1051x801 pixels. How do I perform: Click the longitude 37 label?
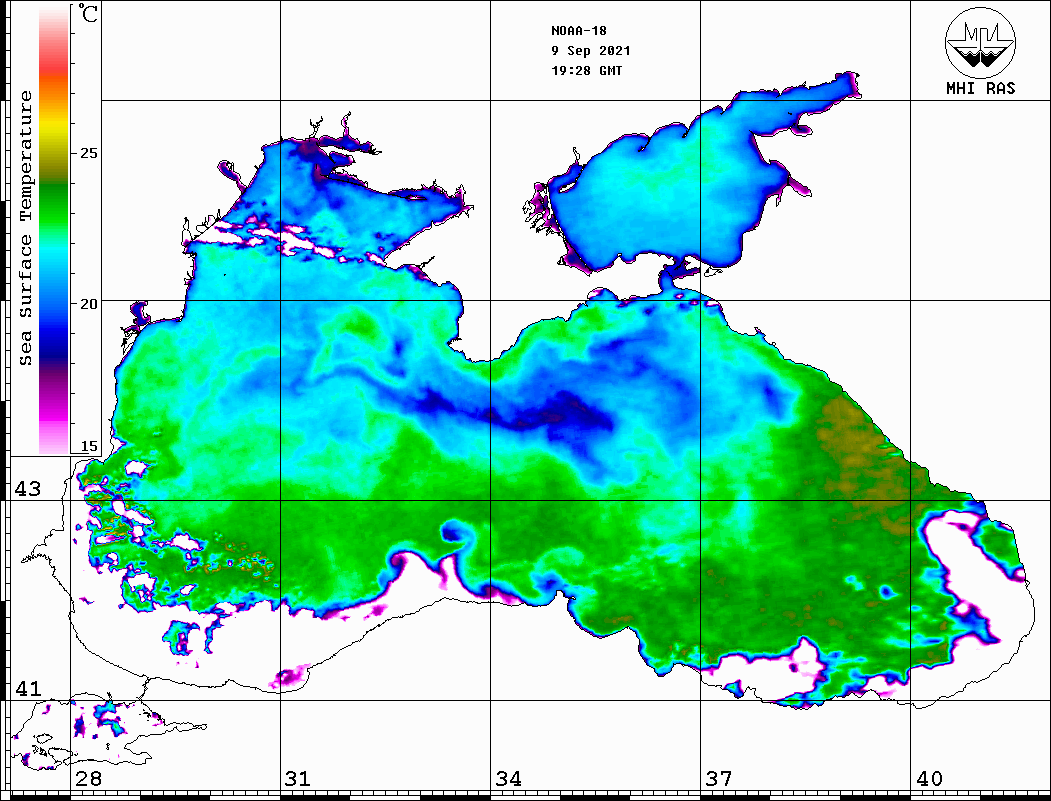pos(718,779)
